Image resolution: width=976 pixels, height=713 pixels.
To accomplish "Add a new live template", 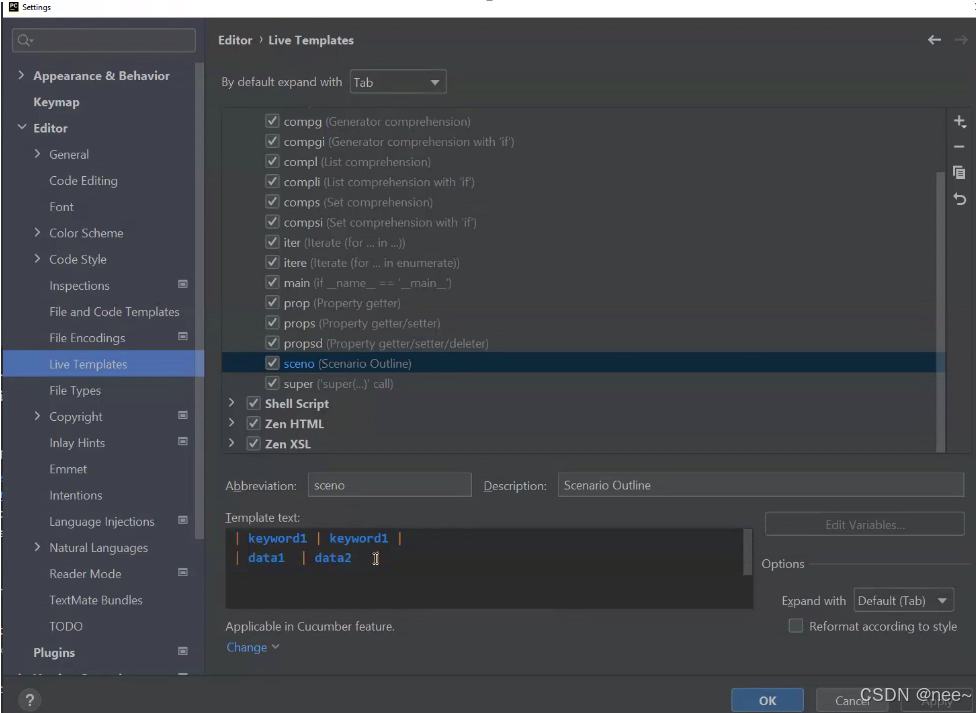I will (x=959, y=121).
